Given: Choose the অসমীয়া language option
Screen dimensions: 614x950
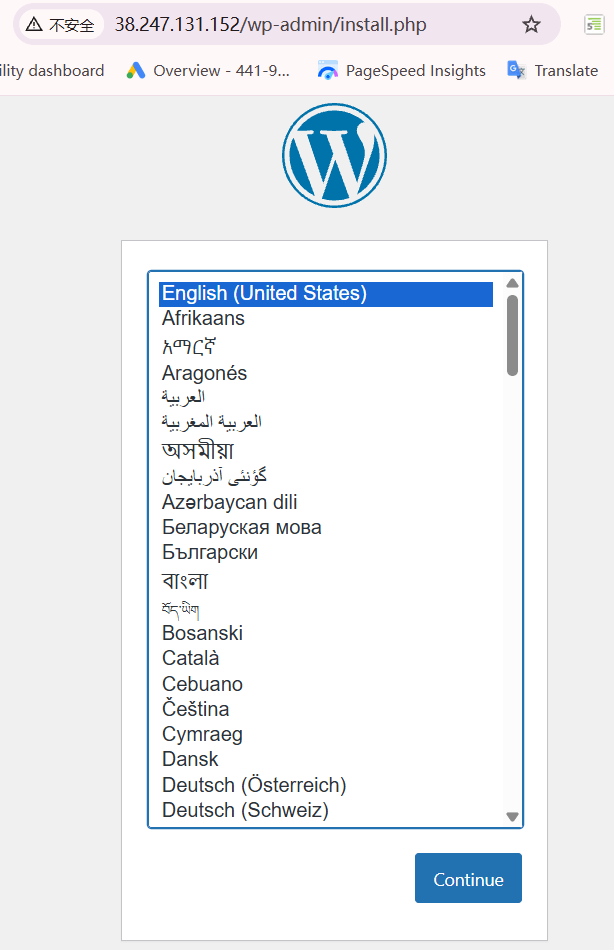Looking at the screenshot, I should 326,450.
